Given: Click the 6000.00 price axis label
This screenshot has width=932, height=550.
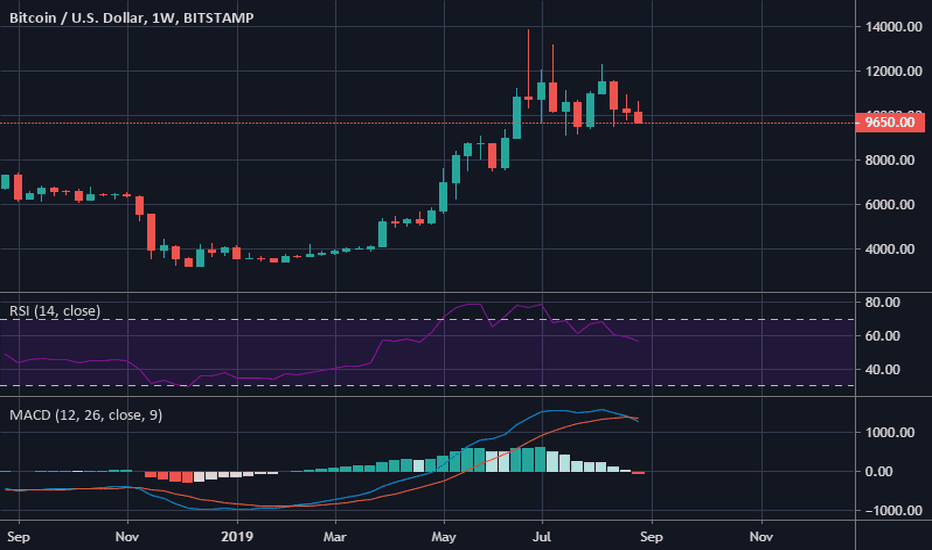Looking at the screenshot, I should point(890,205).
